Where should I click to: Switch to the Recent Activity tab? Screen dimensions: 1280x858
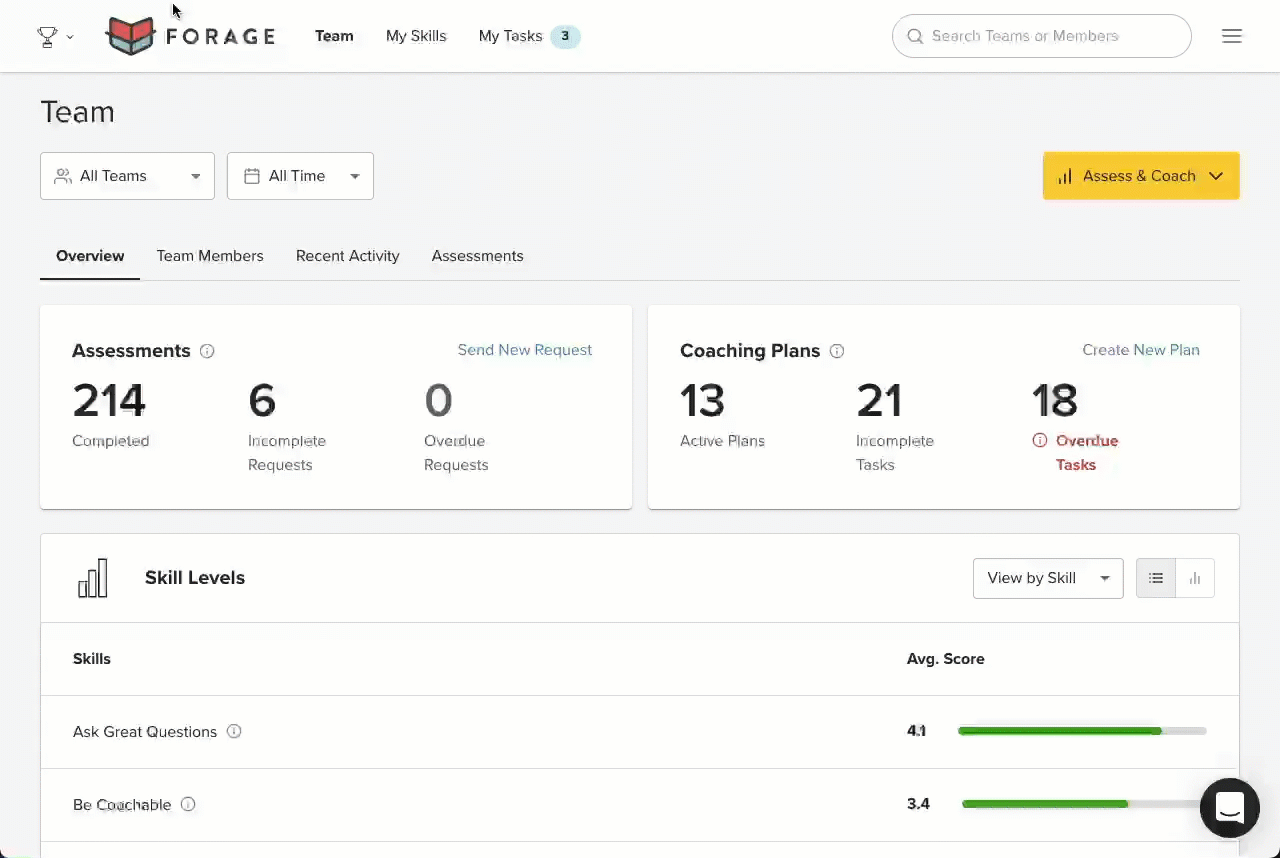coord(348,256)
